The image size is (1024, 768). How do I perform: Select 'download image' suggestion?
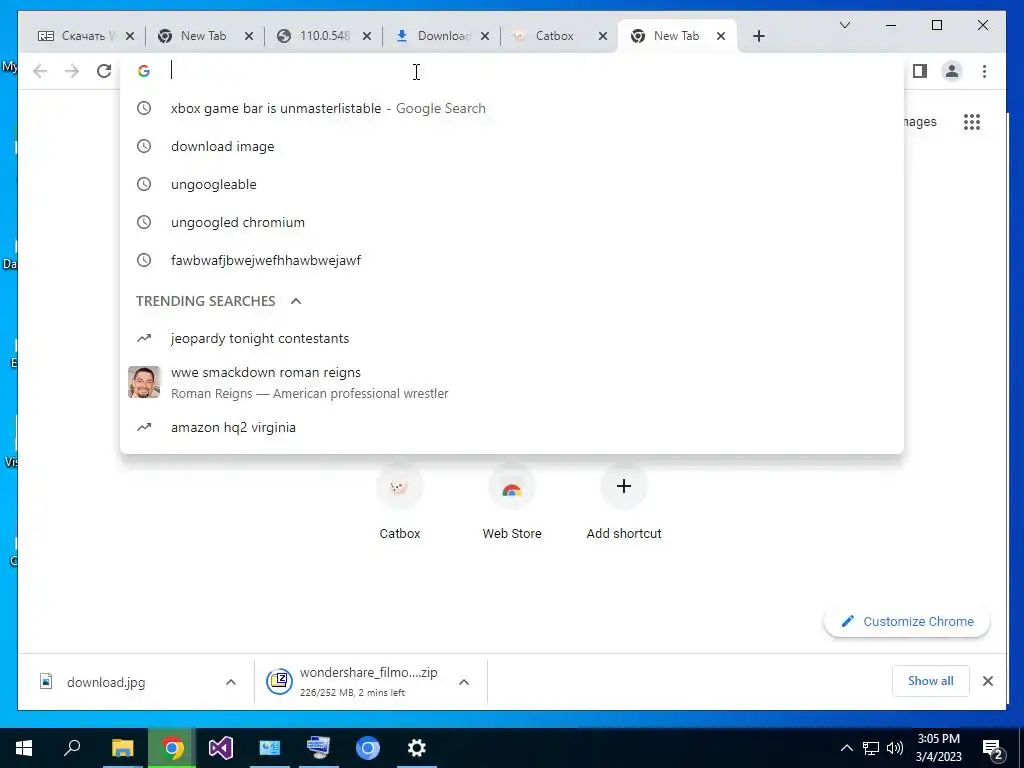[511, 146]
